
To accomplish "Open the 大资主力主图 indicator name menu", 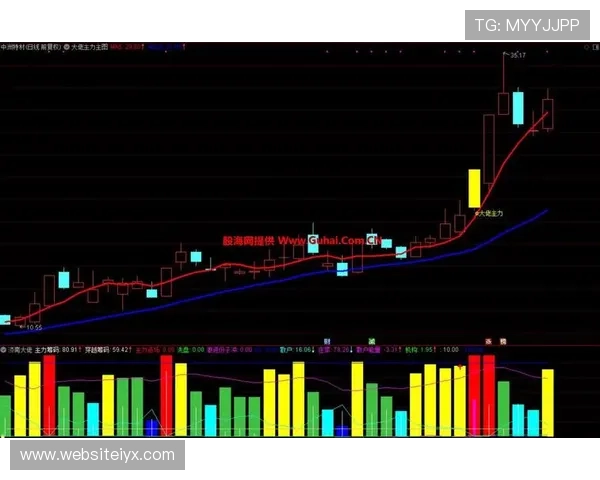I will point(90,46).
